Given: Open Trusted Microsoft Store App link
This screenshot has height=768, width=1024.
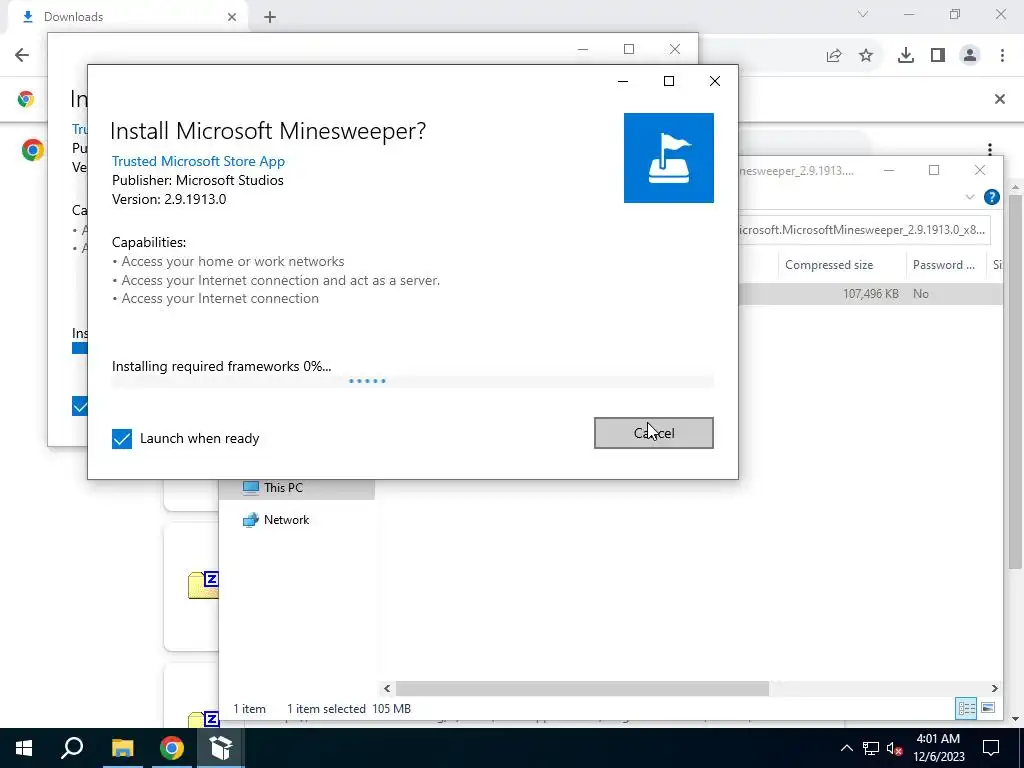Looking at the screenshot, I should pyautogui.click(x=198, y=161).
